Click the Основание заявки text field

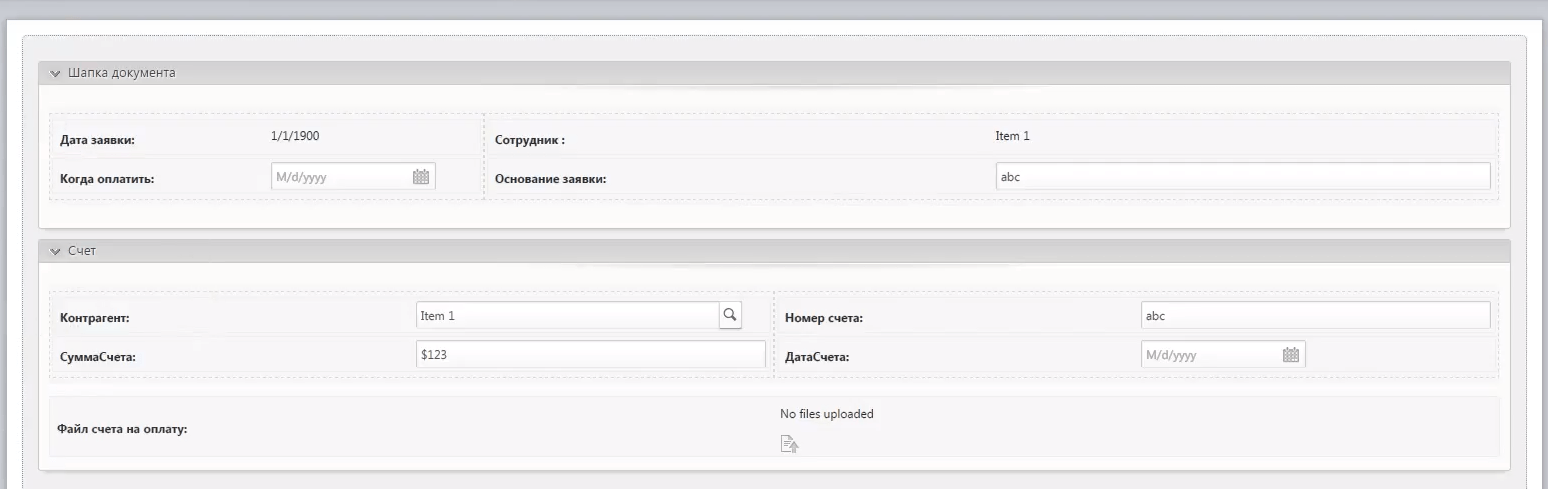click(x=1242, y=177)
